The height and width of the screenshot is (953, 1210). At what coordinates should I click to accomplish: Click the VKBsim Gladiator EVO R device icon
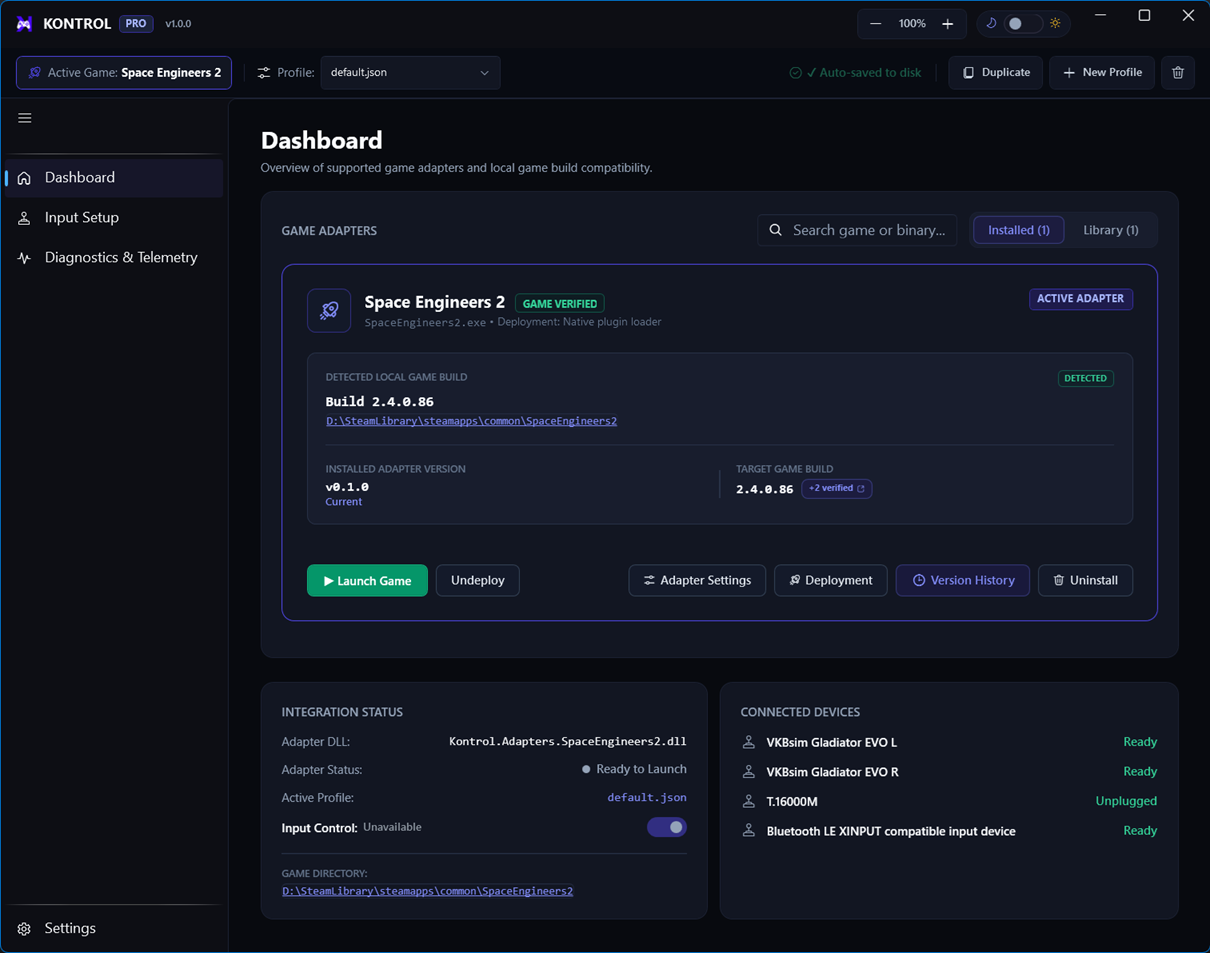point(748,772)
